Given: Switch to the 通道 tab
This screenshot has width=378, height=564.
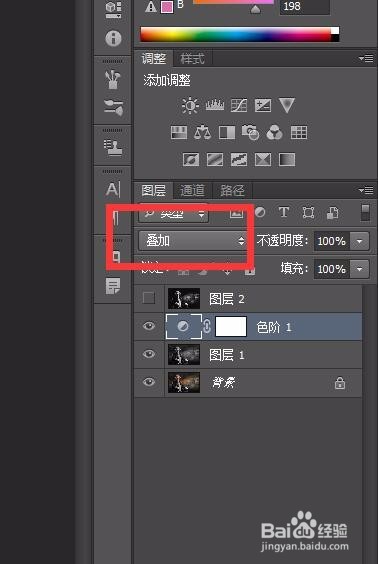Looking at the screenshot, I should point(192,190).
